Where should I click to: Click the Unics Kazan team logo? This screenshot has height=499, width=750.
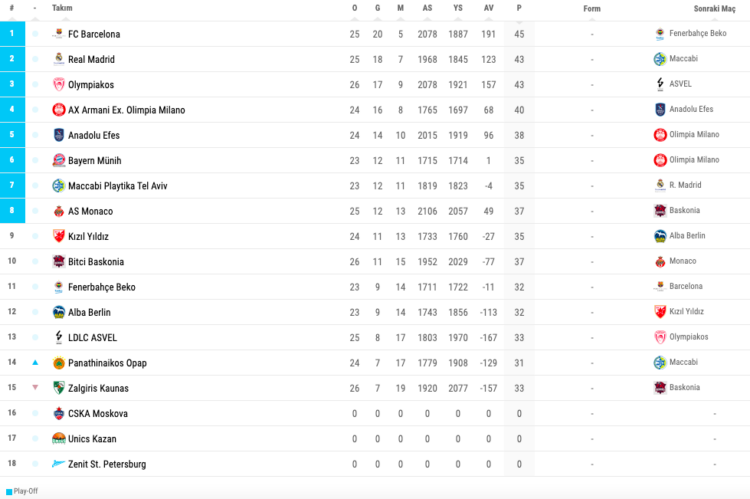pyautogui.click(x=59, y=439)
